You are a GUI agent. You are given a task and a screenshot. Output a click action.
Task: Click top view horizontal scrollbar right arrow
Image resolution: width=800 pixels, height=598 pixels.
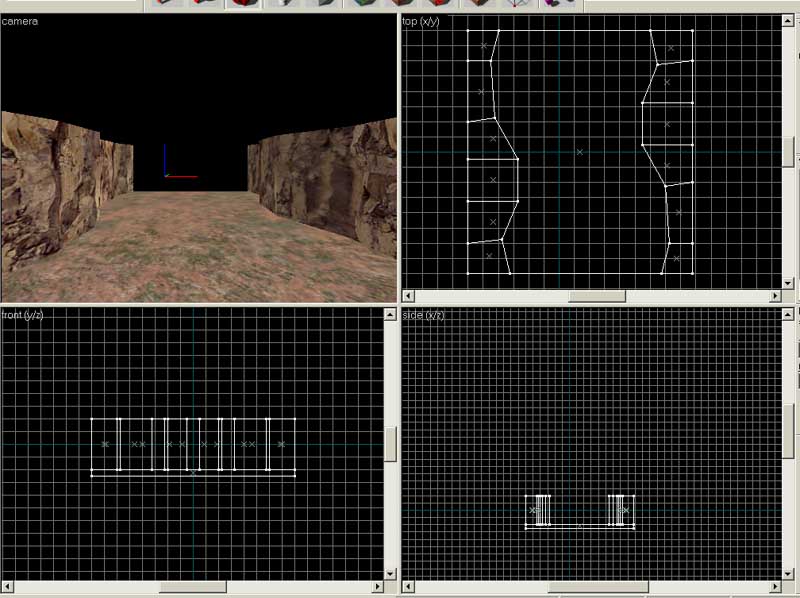775,296
